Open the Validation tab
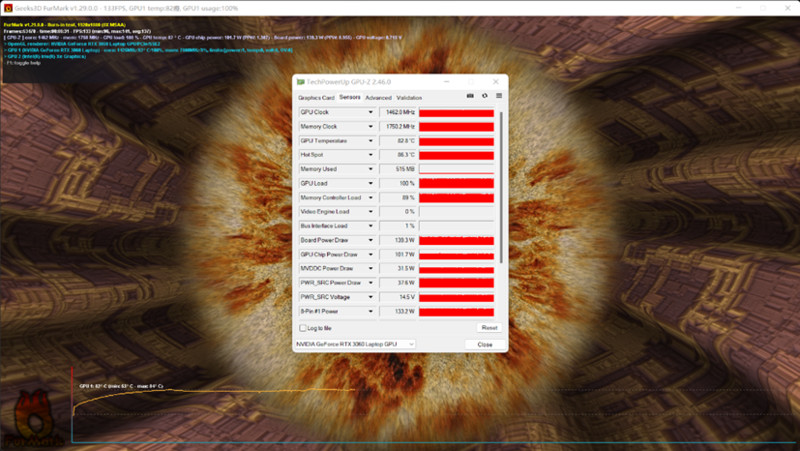The height and width of the screenshot is (451, 800). pos(409,97)
